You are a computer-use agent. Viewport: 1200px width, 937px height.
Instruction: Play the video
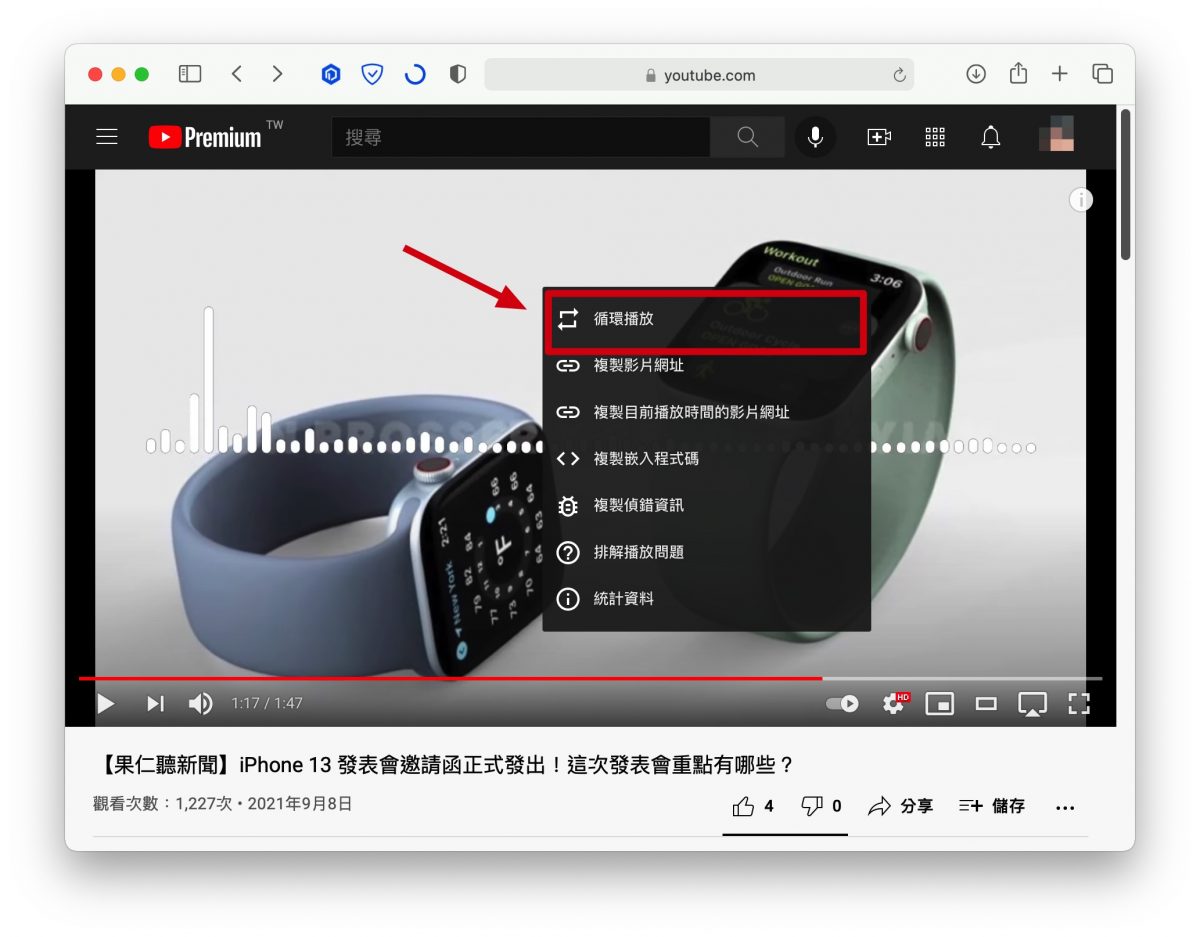(x=105, y=704)
